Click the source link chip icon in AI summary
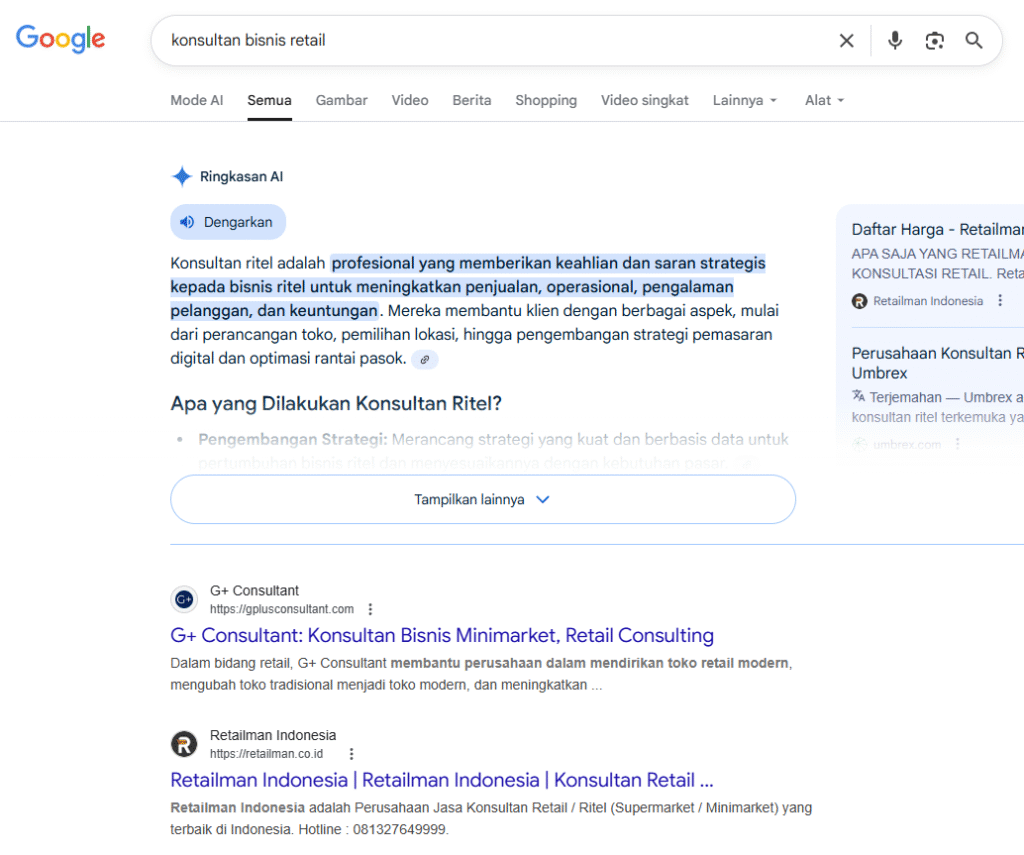The height and width of the screenshot is (855, 1024). tap(425, 359)
